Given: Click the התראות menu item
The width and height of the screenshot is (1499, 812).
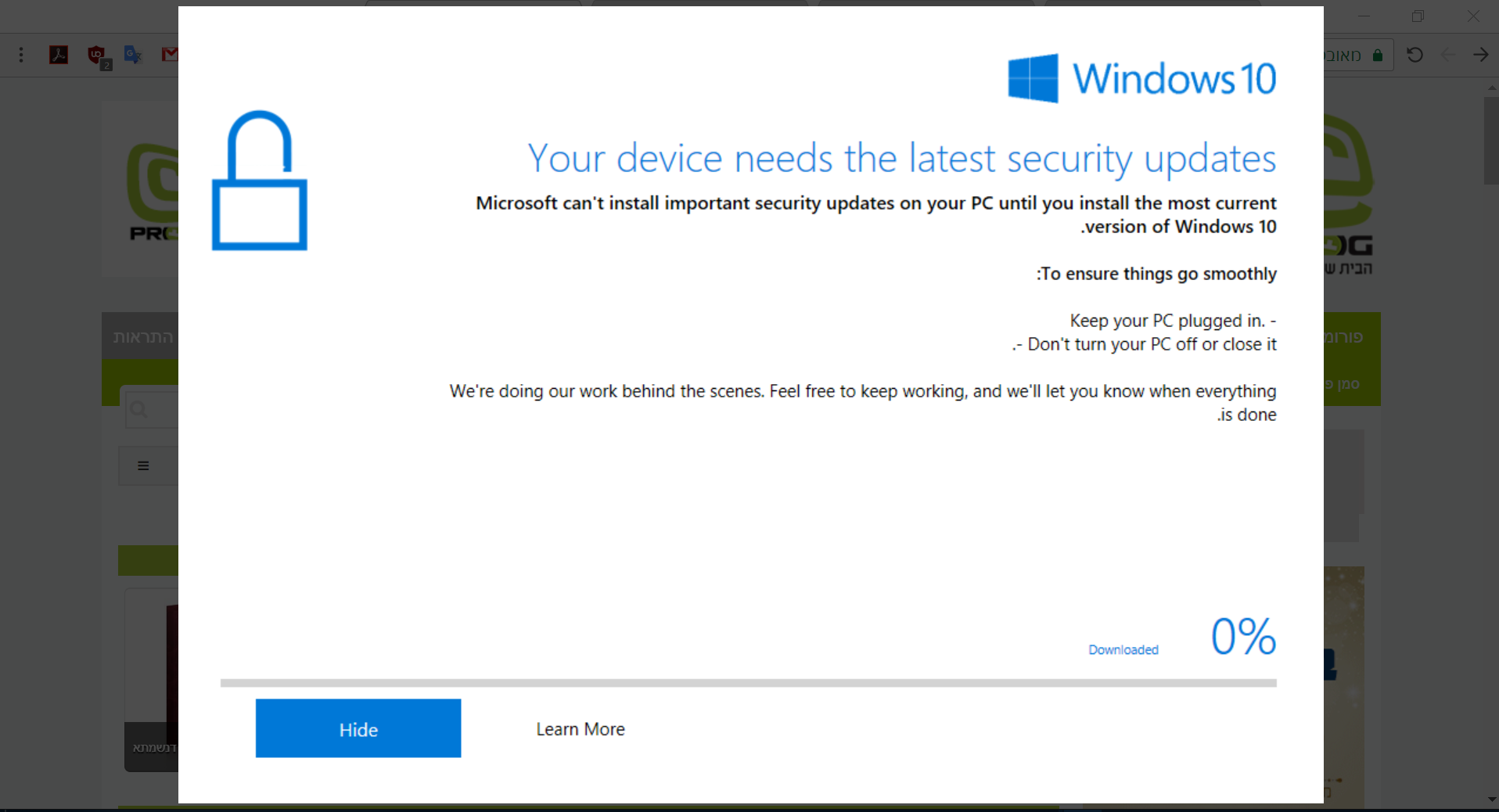Looking at the screenshot, I should [x=142, y=337].
